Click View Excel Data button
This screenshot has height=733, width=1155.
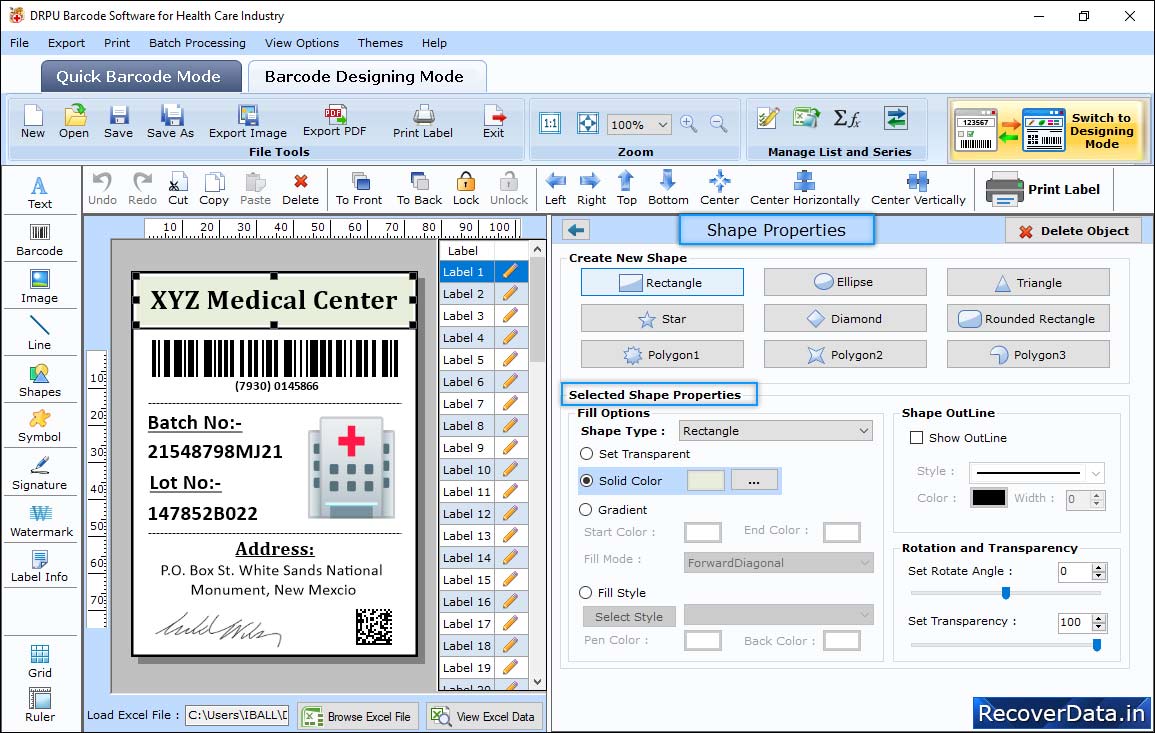point(483,716)
